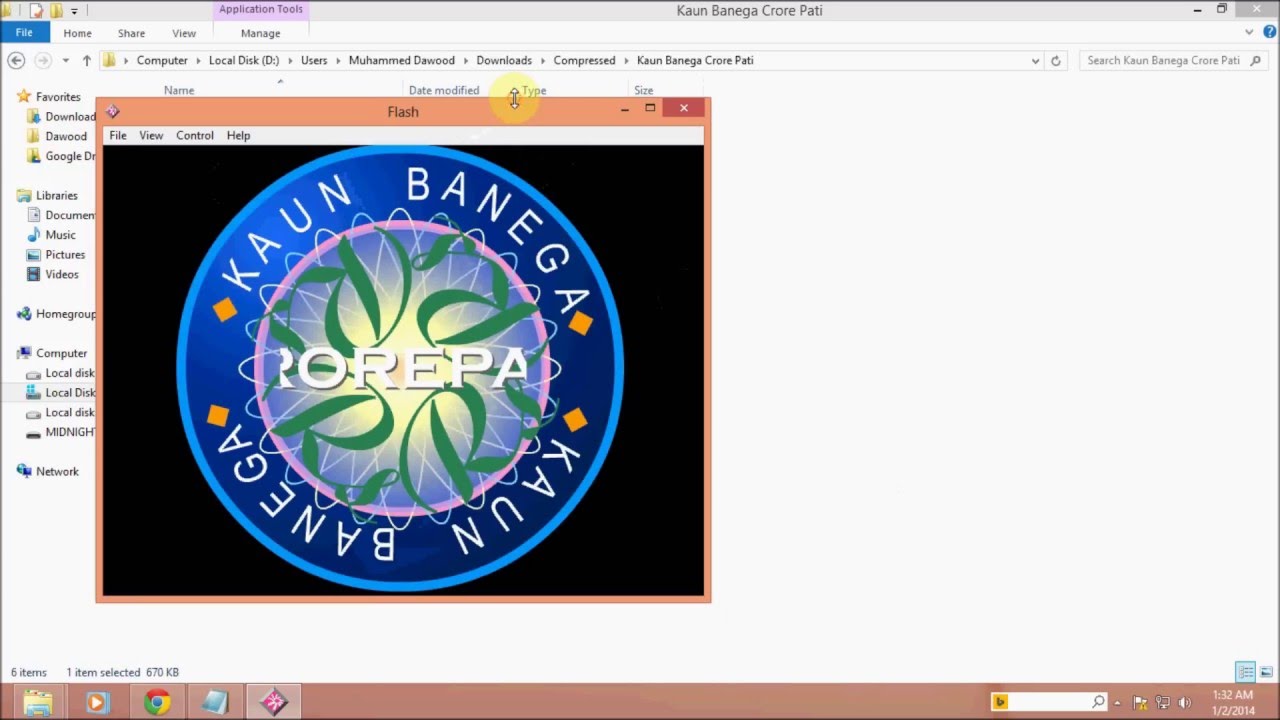Open the File menu in the Flash window
1280x720 pixels.
tap(117, 135)
